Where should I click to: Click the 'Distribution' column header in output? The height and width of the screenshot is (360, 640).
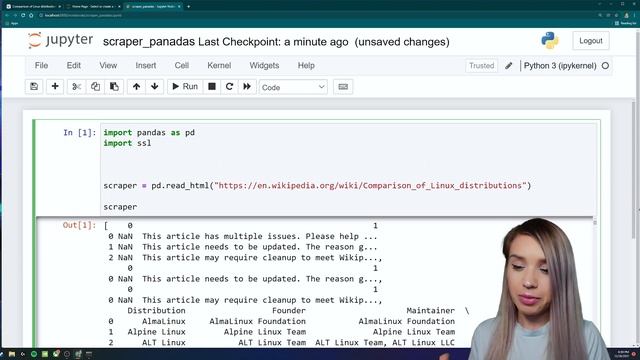(156, 311)
